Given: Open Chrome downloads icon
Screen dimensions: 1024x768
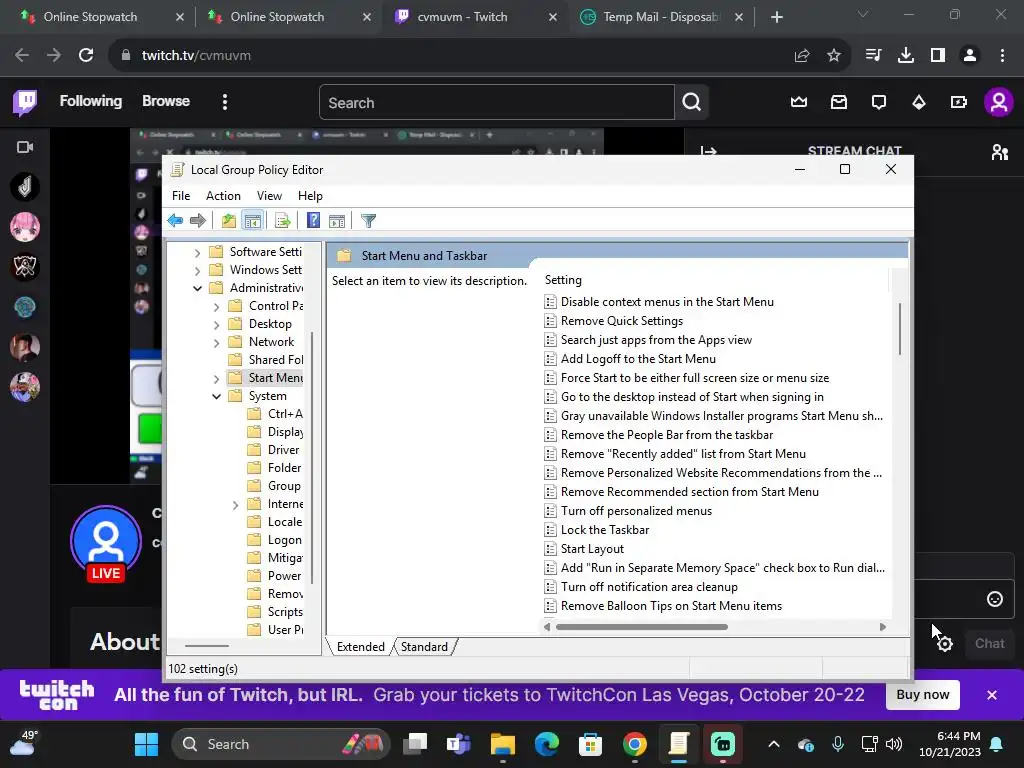Looking at the screenshot, I should click(906, 56).
